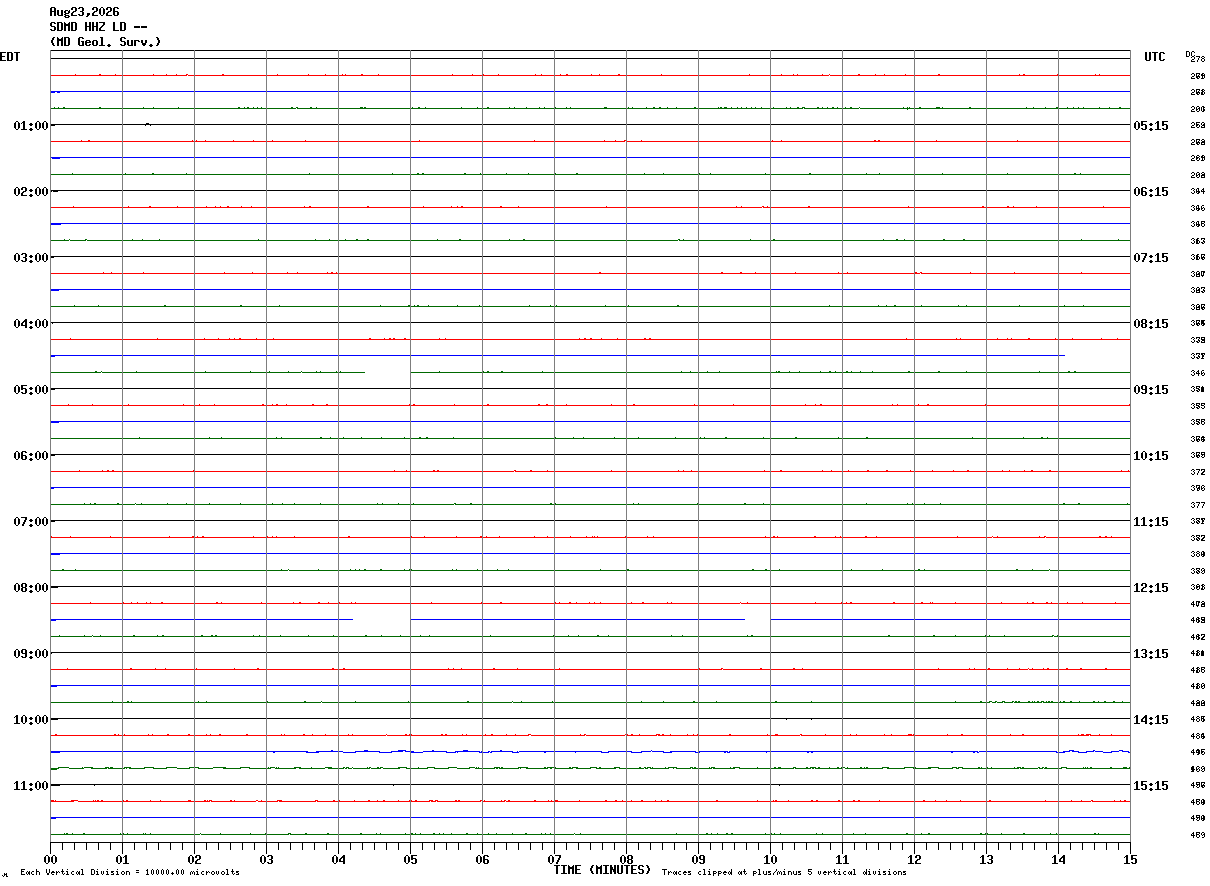Click the UTC timezone label
This screenshot has width=1210, height=886.
click(1155, 57)
